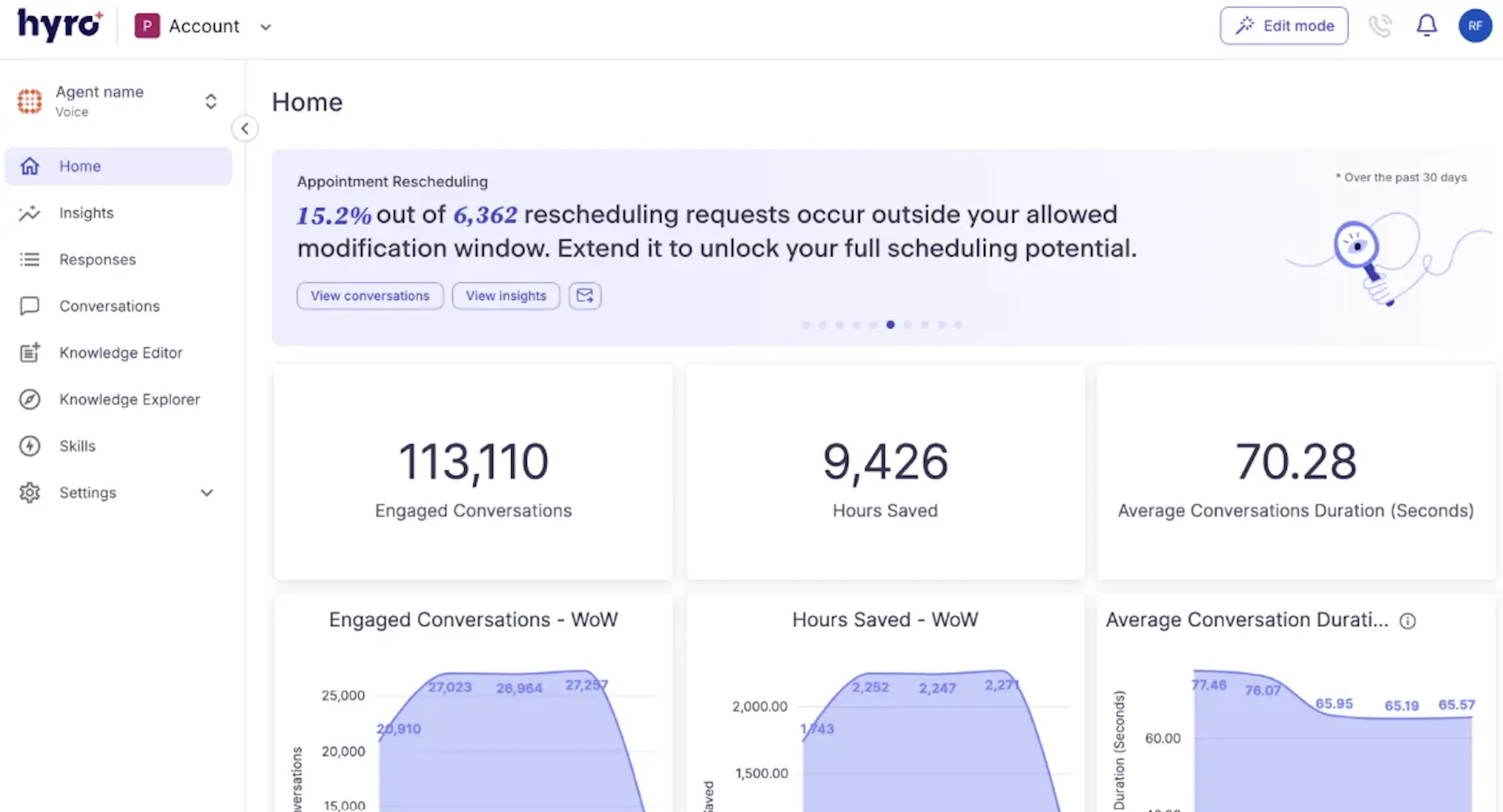The image size is (1503, 812).
Task: Select the last carousel dot
Action: click(x=958, y=325)
